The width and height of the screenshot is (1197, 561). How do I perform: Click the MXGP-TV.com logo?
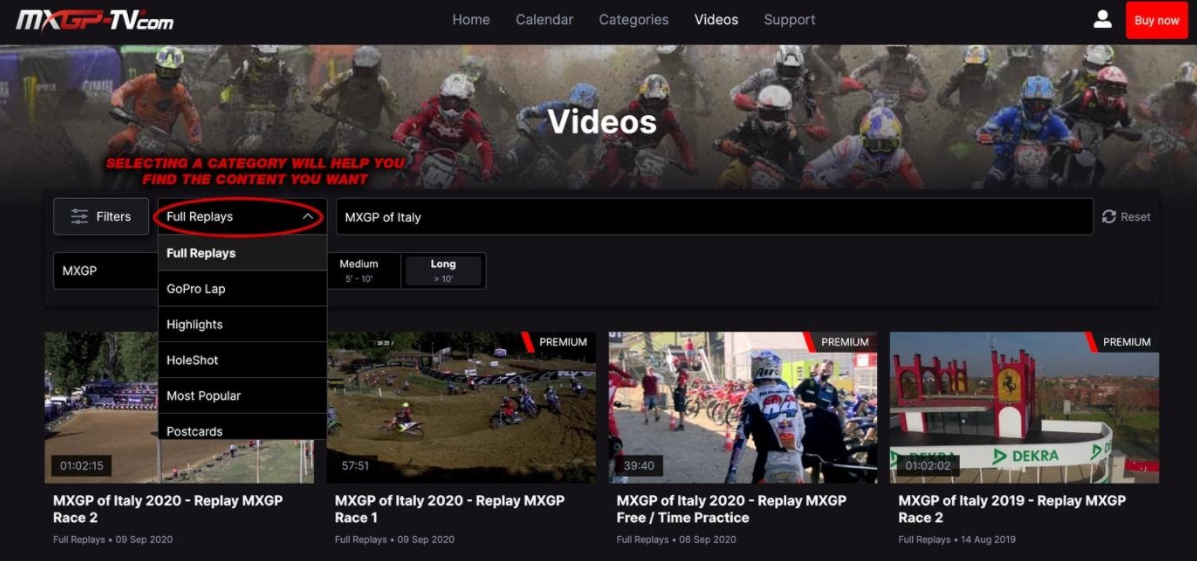[x=95, y=20]
